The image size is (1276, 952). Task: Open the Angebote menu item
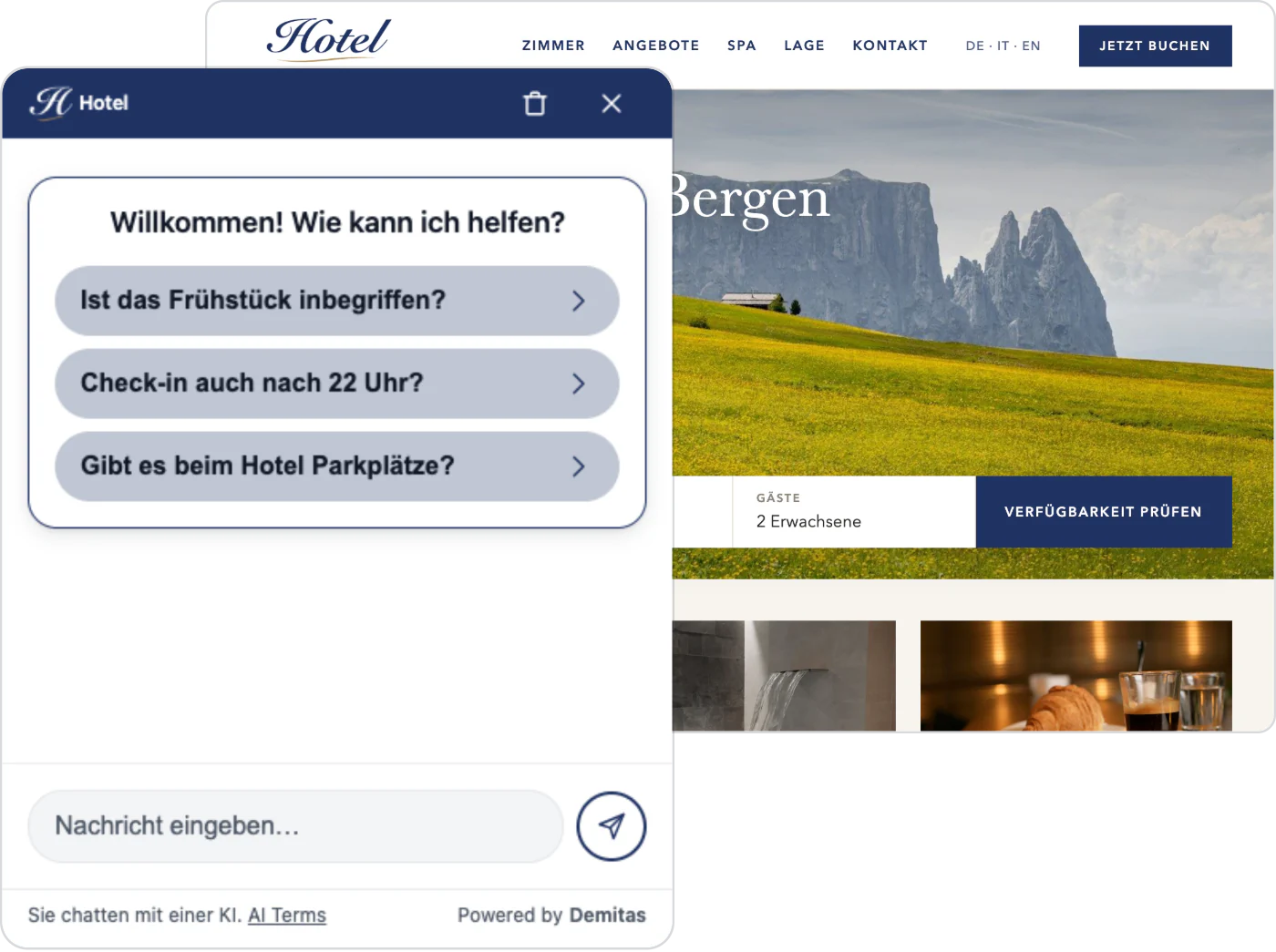point(656,46)
